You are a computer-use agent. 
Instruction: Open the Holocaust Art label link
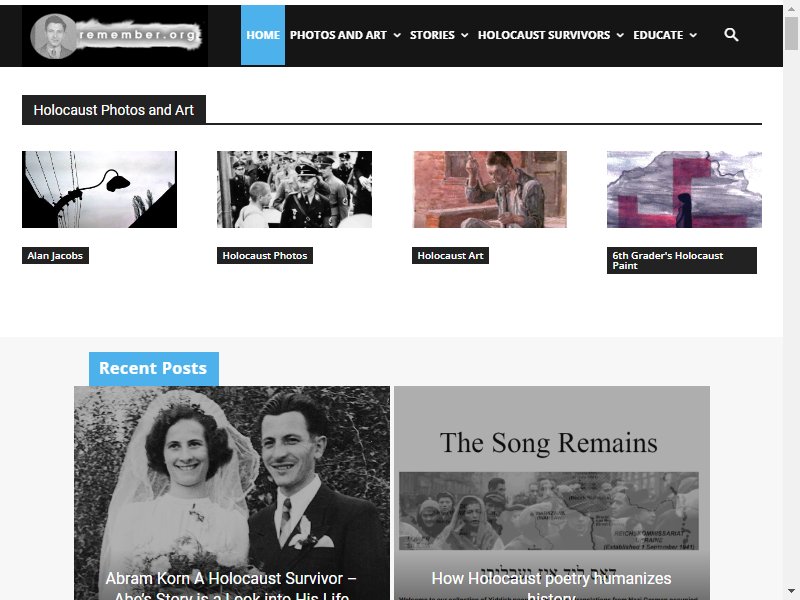click(450, 256)
